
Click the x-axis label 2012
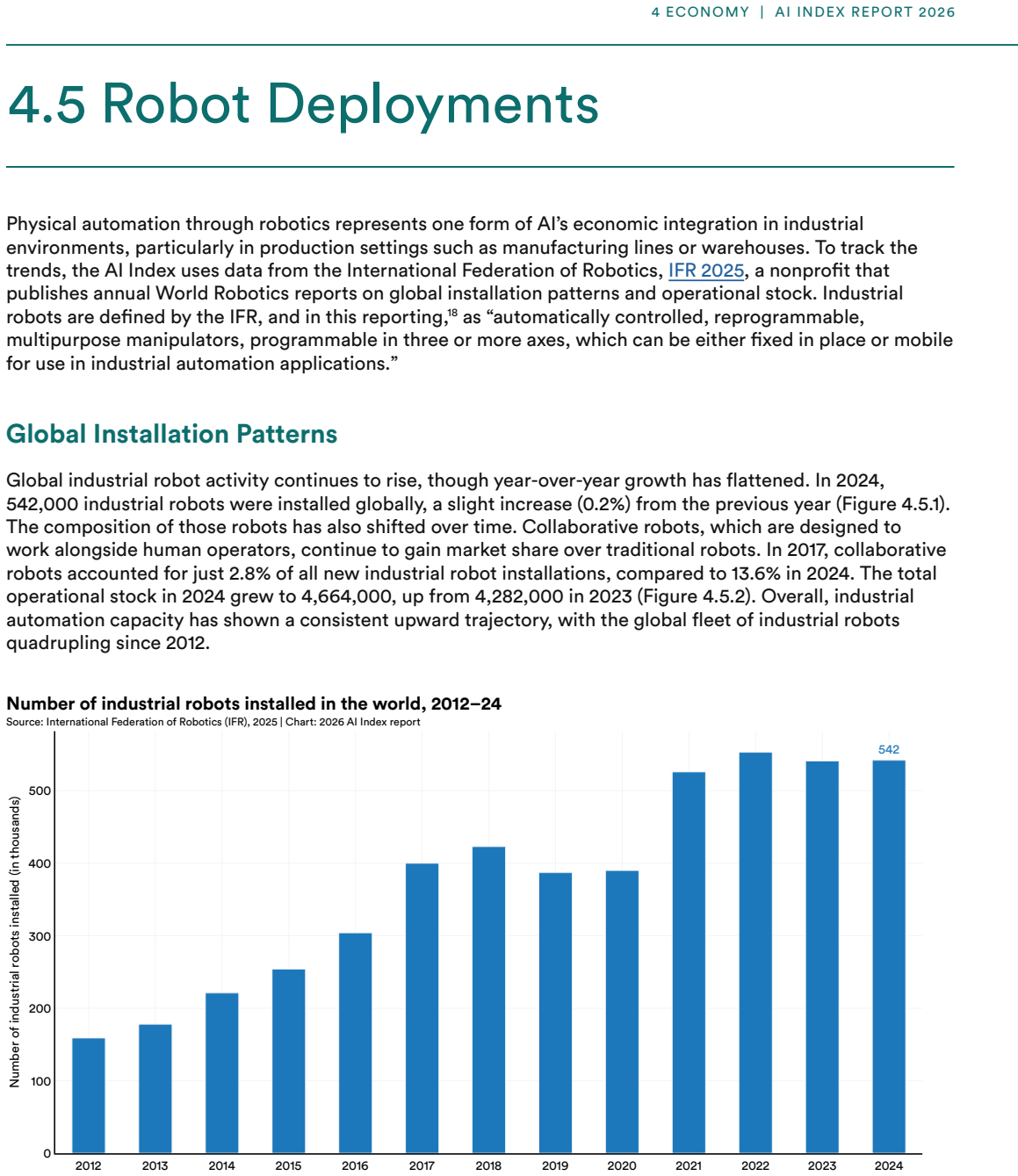pyautogui.click(x=89, y=1165)
